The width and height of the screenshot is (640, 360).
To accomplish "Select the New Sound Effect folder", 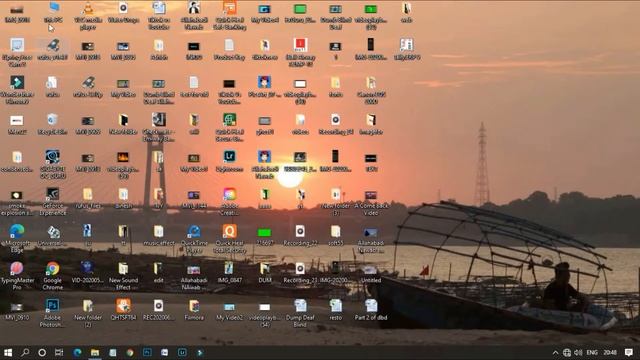I will [123, 276].
